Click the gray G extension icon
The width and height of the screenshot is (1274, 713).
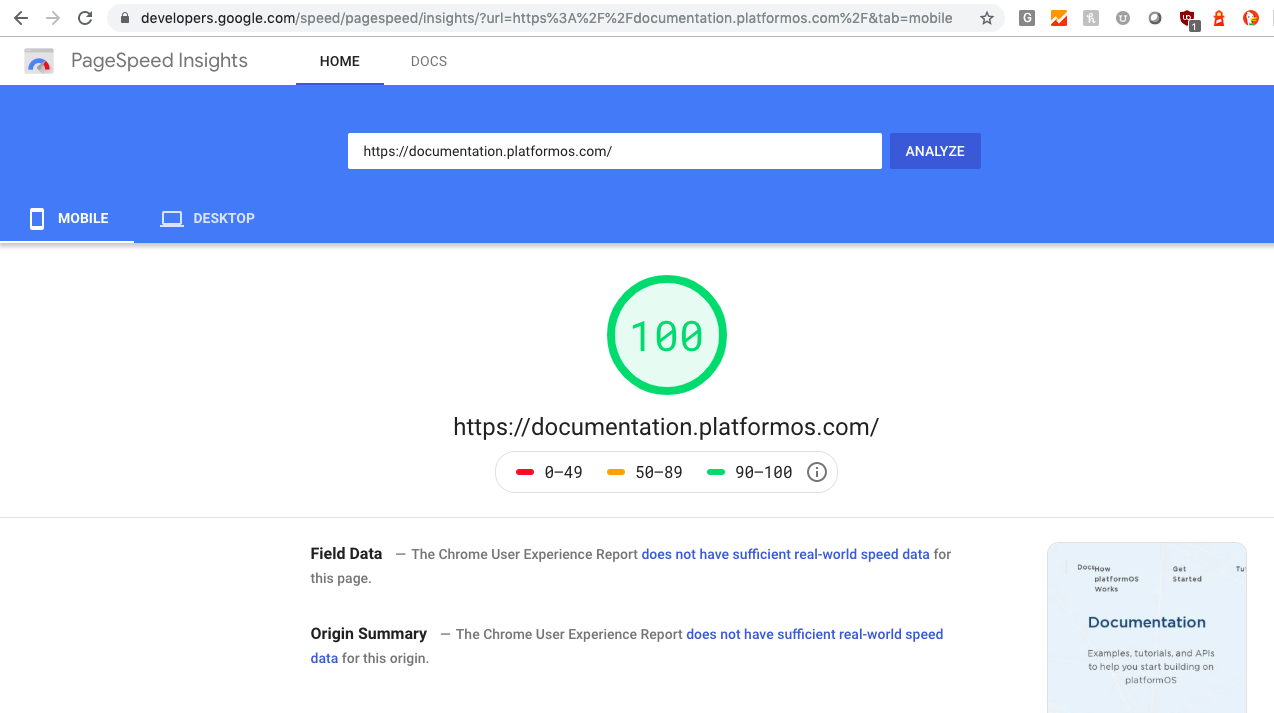pyautogui.click(x=1027, y=18)
